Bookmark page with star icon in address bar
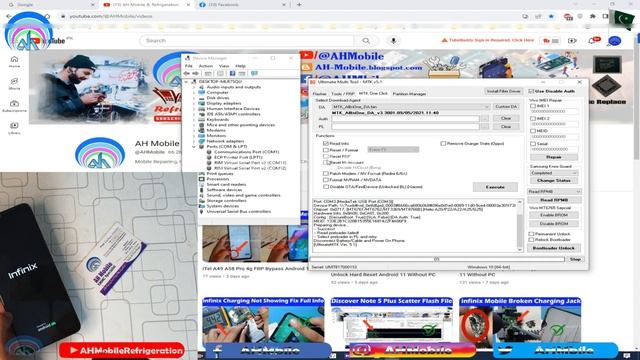Viewport: 640px width, 360px height. coord(551,16)
